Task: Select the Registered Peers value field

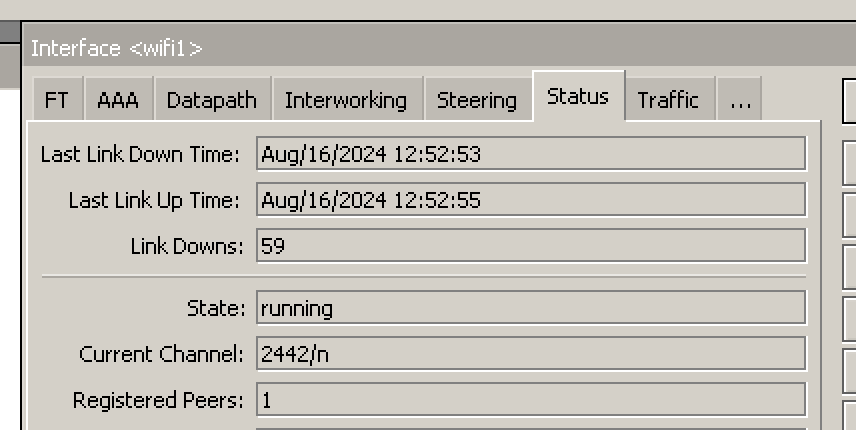Action: pos(531,399)
